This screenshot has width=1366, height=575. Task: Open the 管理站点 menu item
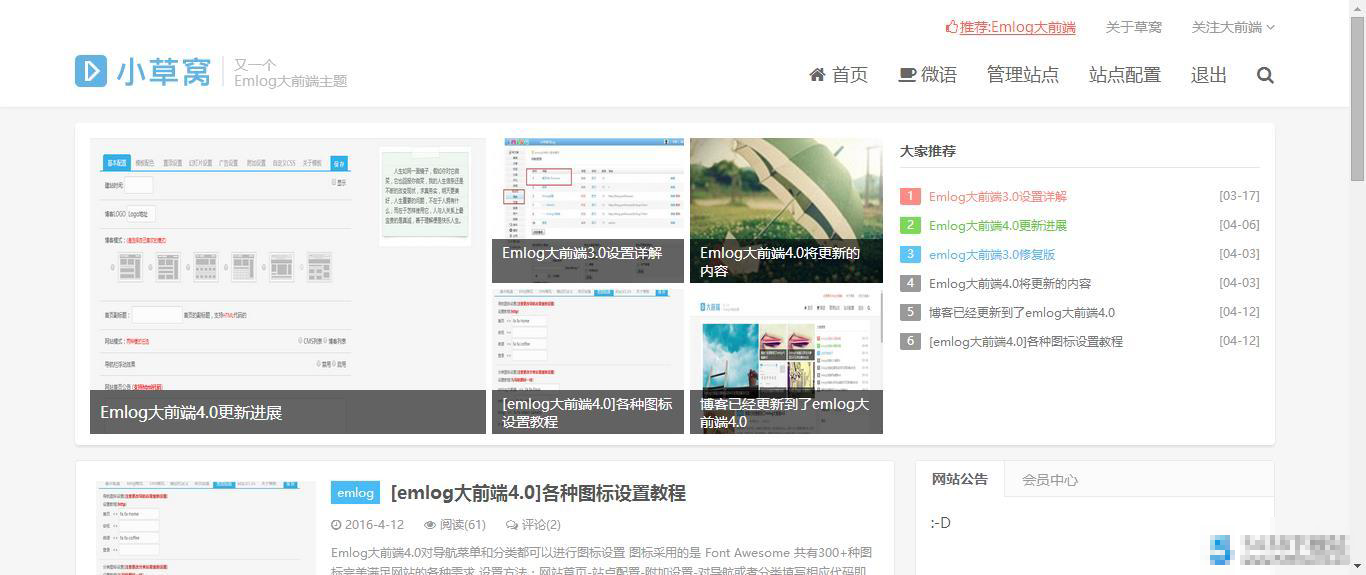click(x=1022, y=75)
